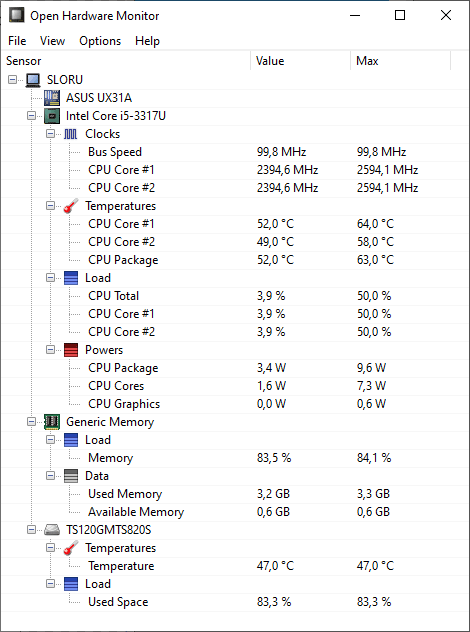Open the File menu
The width and height of the screenshot is (470, 632).
(17, 41)
